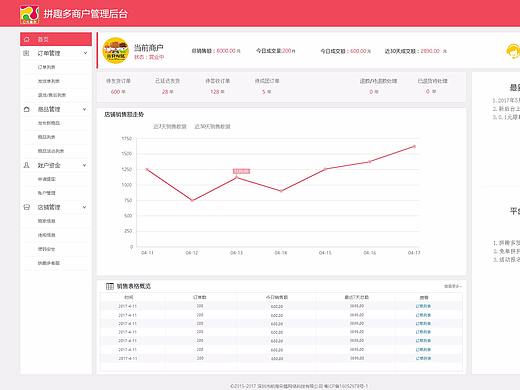Open 商家信息 under 店铺管理

tap(46, 221)
